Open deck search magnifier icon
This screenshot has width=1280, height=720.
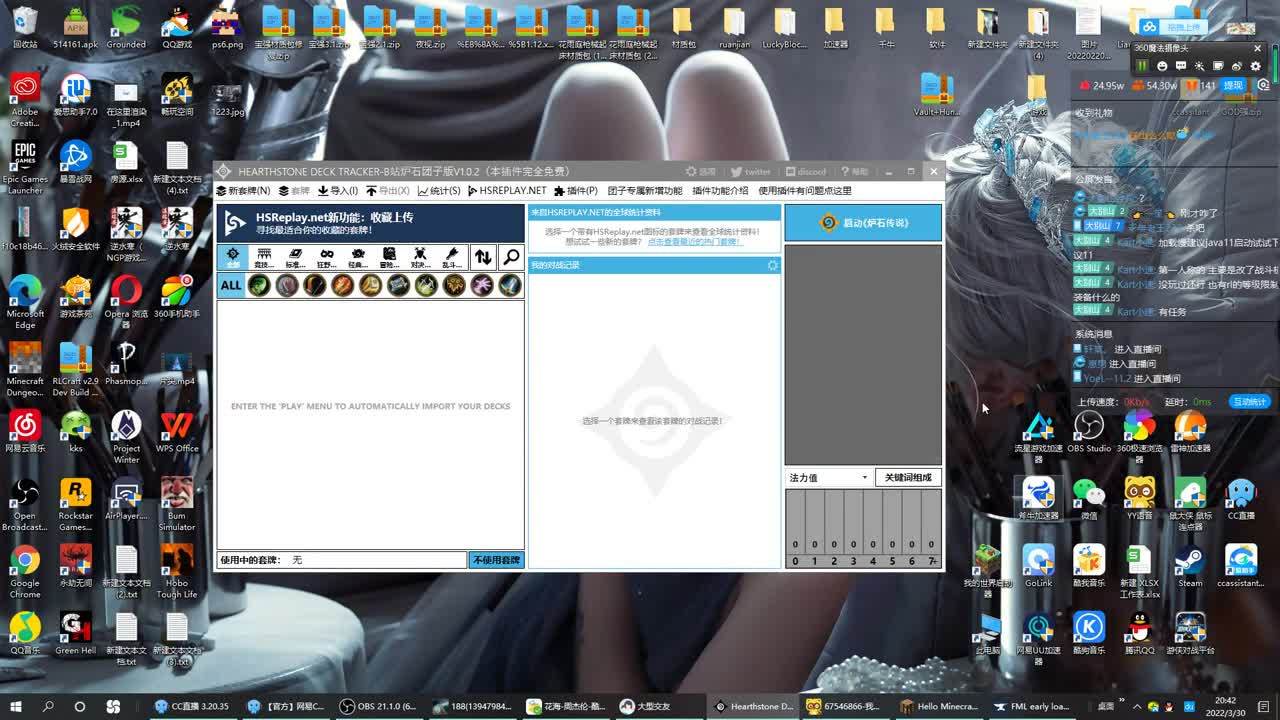pyautogui.click(x=511, y=257)
